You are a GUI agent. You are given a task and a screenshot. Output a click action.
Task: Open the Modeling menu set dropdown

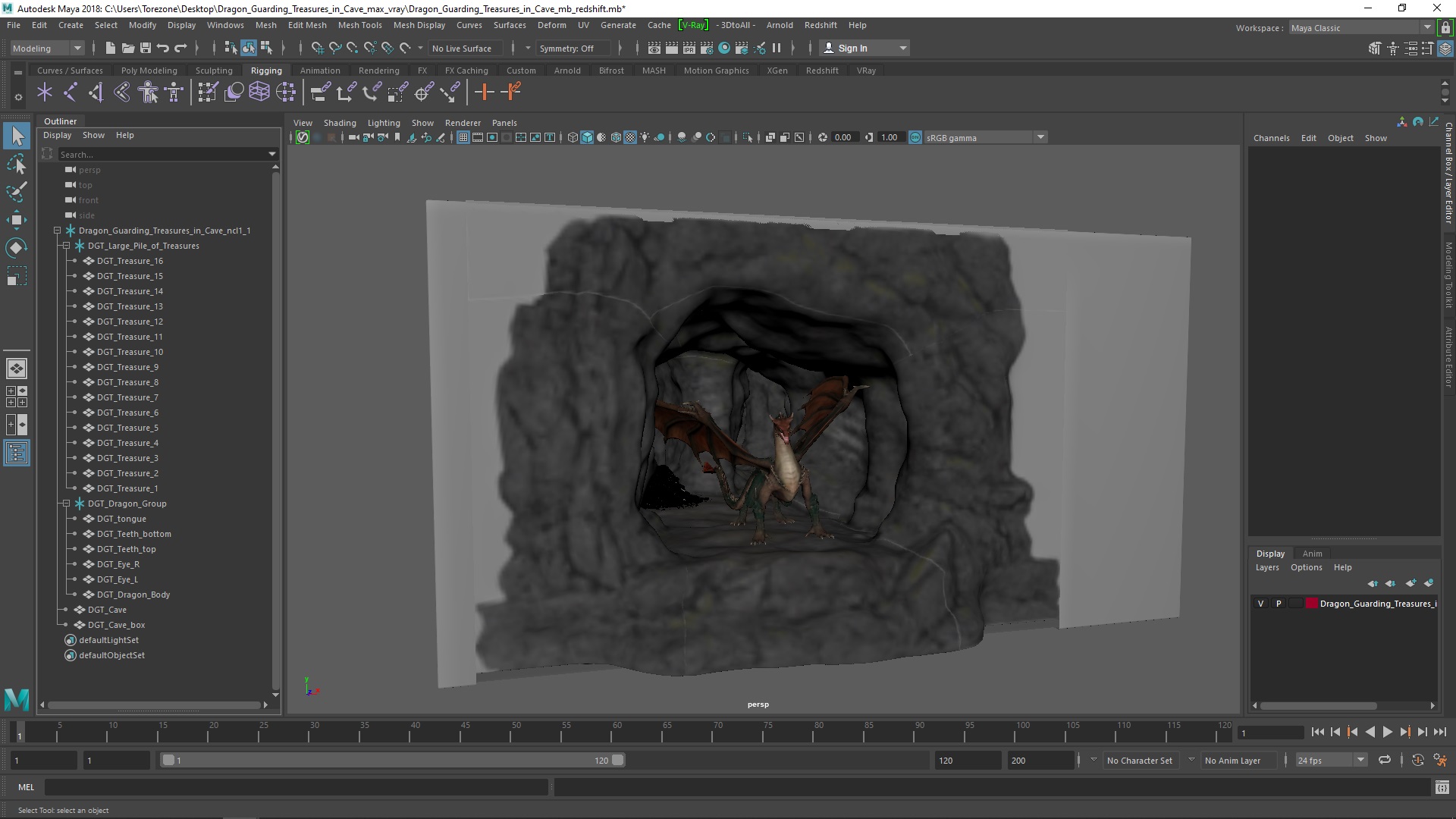pos(47,48)
